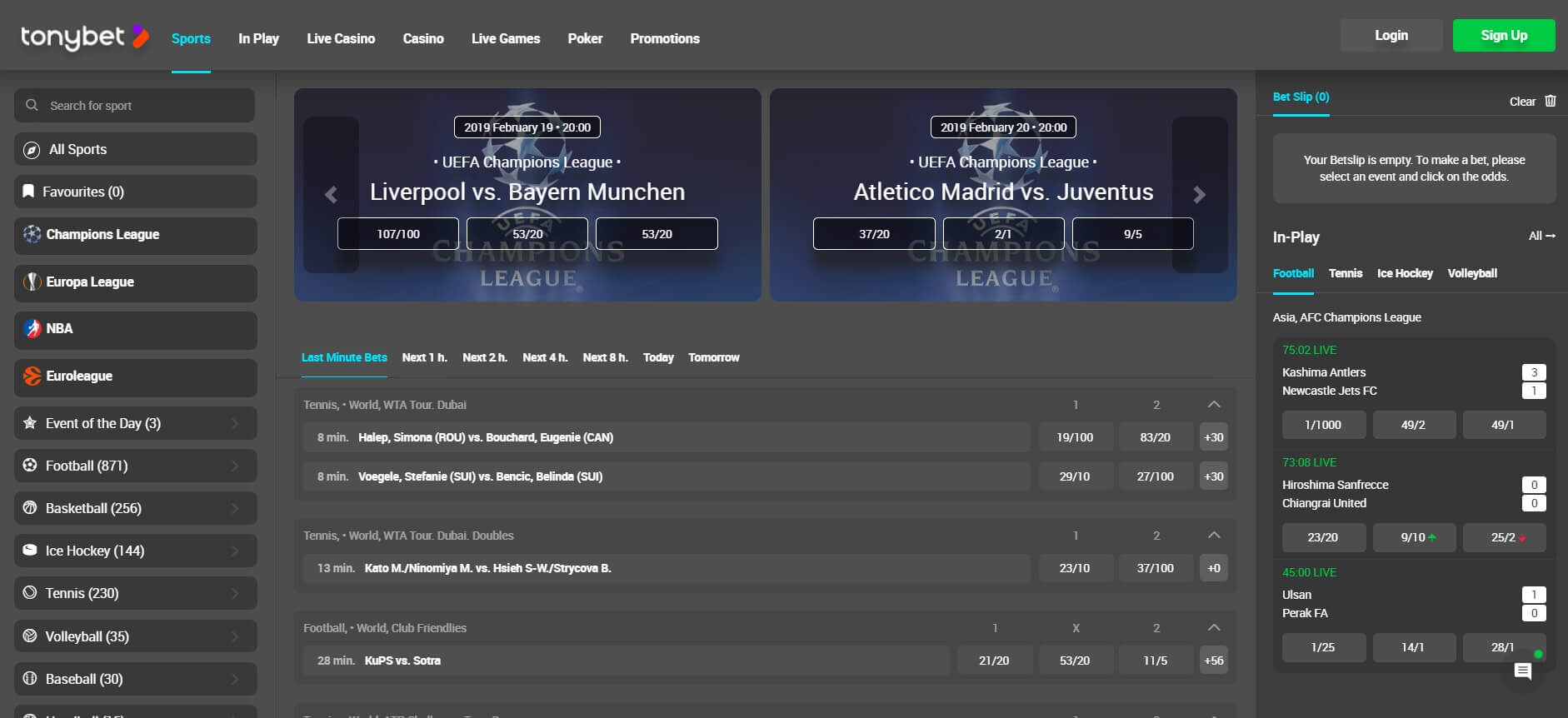
Task: Pick draw odds 2/1 Atletico match
Action: [x=1003, y=234]
